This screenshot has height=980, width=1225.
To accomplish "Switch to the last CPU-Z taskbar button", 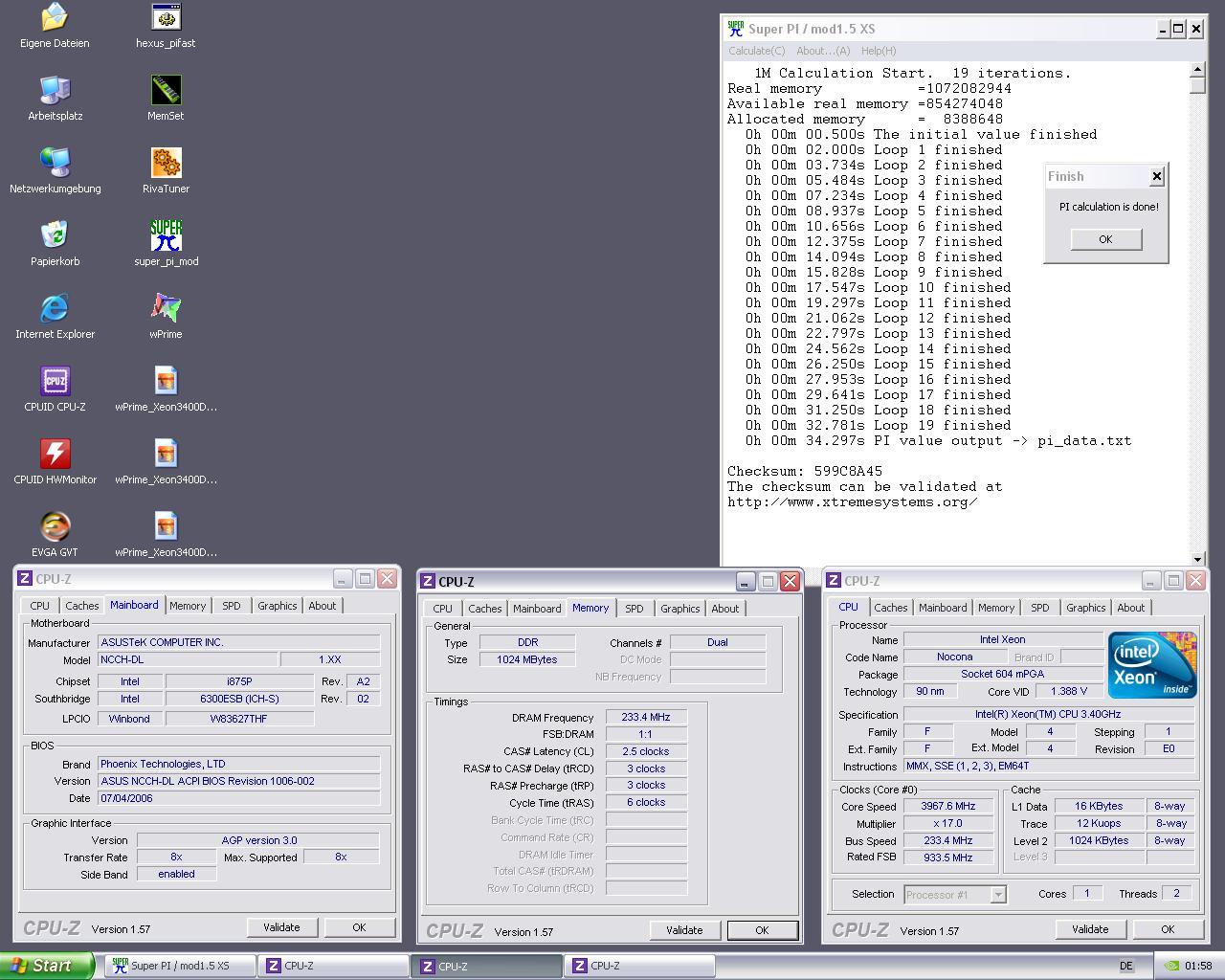I will click(639, 966).
